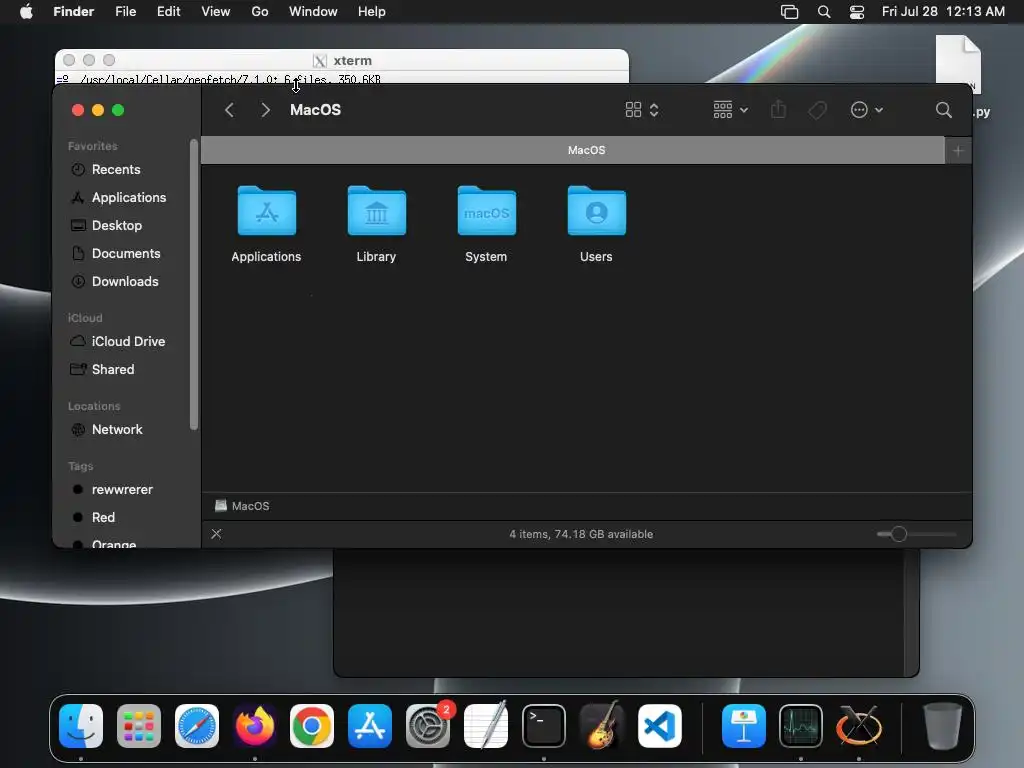Select the System folder
Viewport: 1024px width, 768px height.
coord(487,210)
